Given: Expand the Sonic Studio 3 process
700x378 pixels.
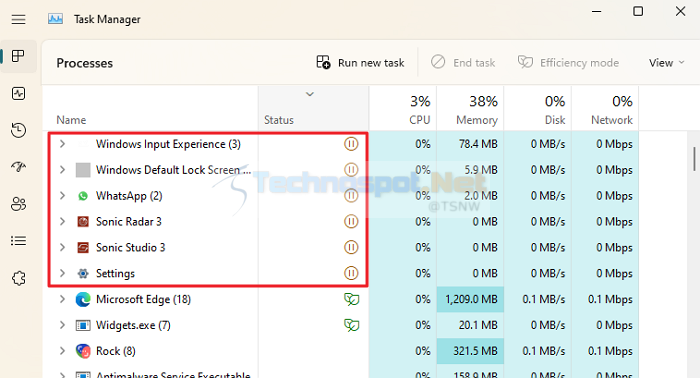Looking at the screenshot, I should [x=62, y=247].
